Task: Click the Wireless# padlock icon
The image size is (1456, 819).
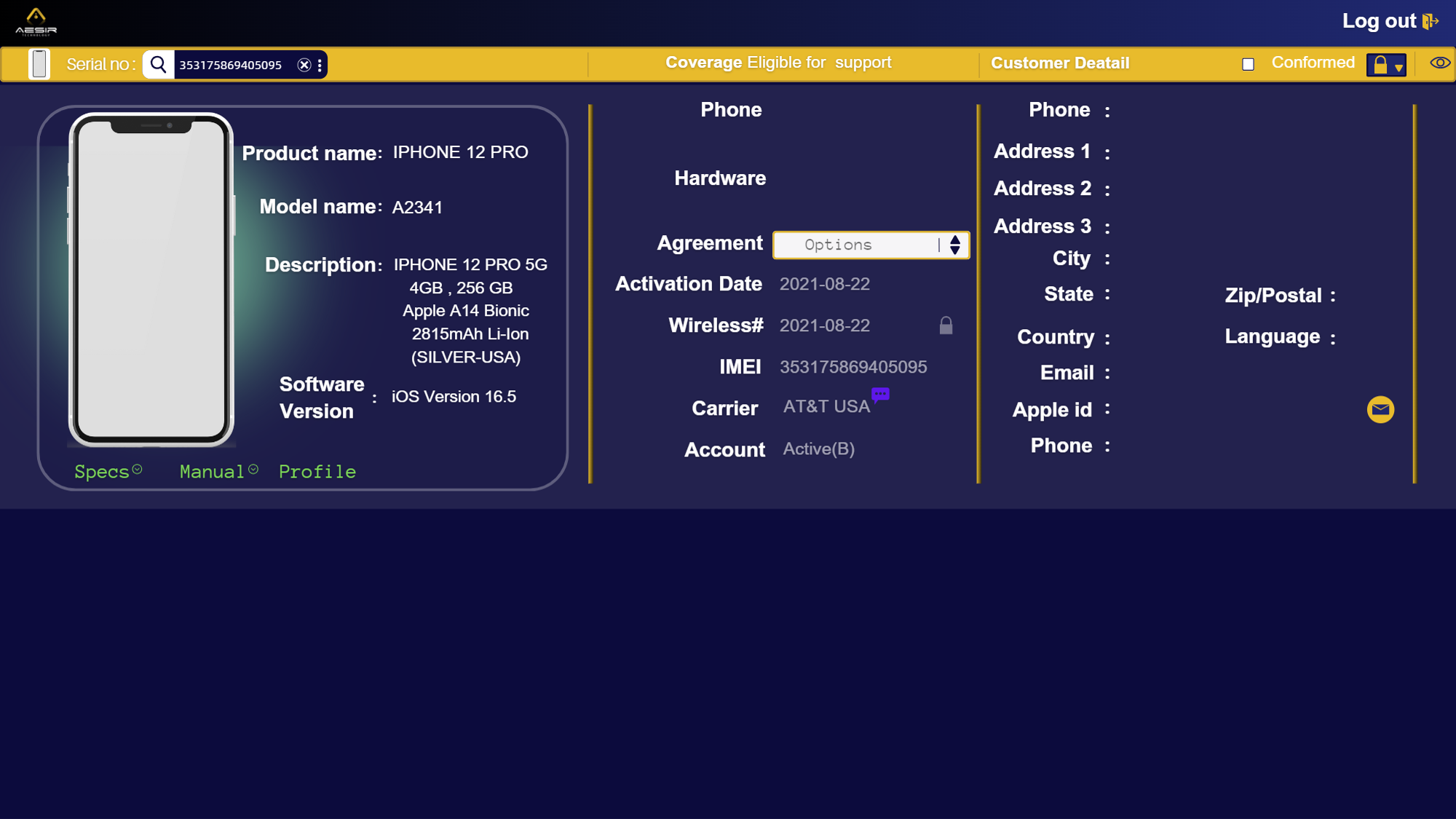Action: [x=946, y=325]
